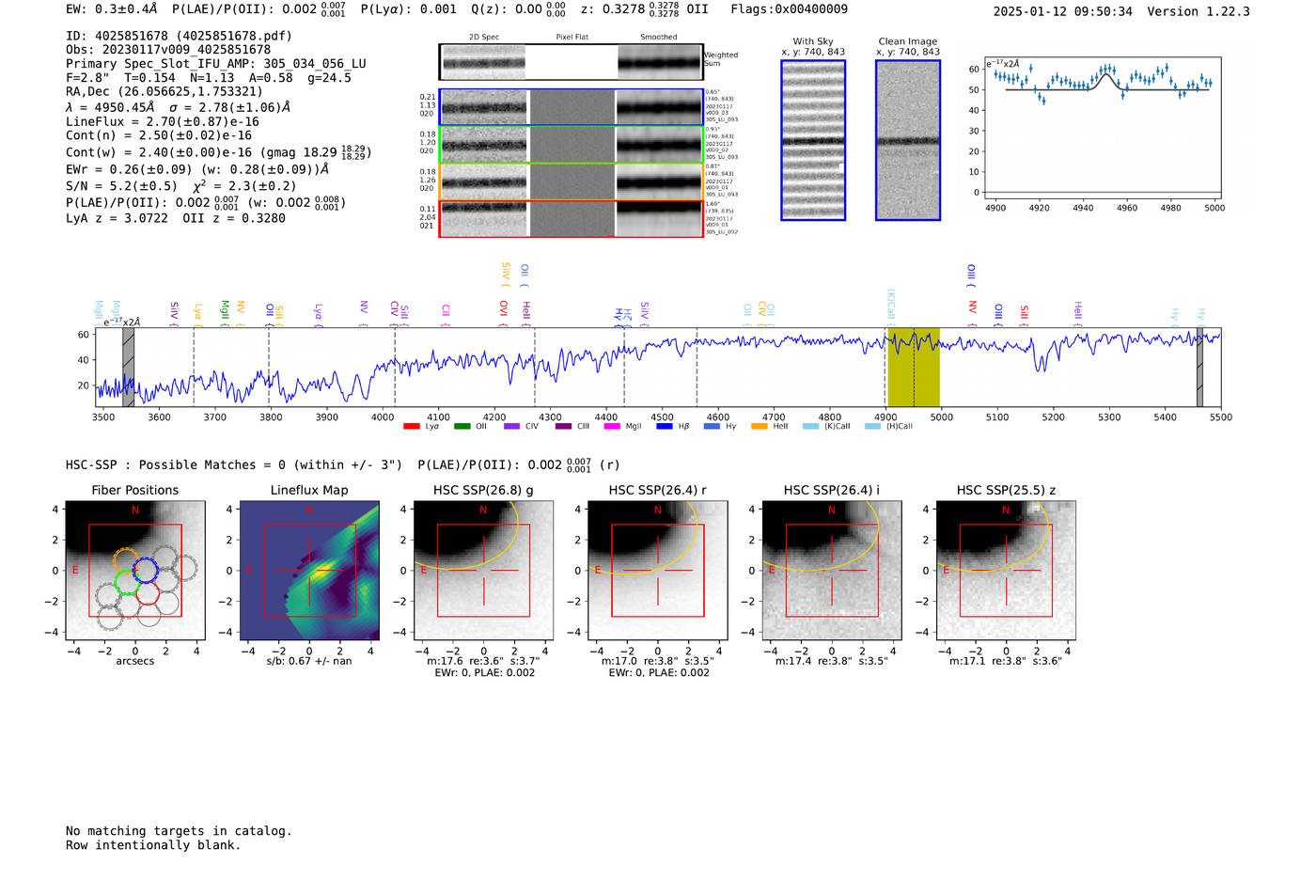Click the Primary Spec_Slot_IFU_AMP line

(216, 64)
